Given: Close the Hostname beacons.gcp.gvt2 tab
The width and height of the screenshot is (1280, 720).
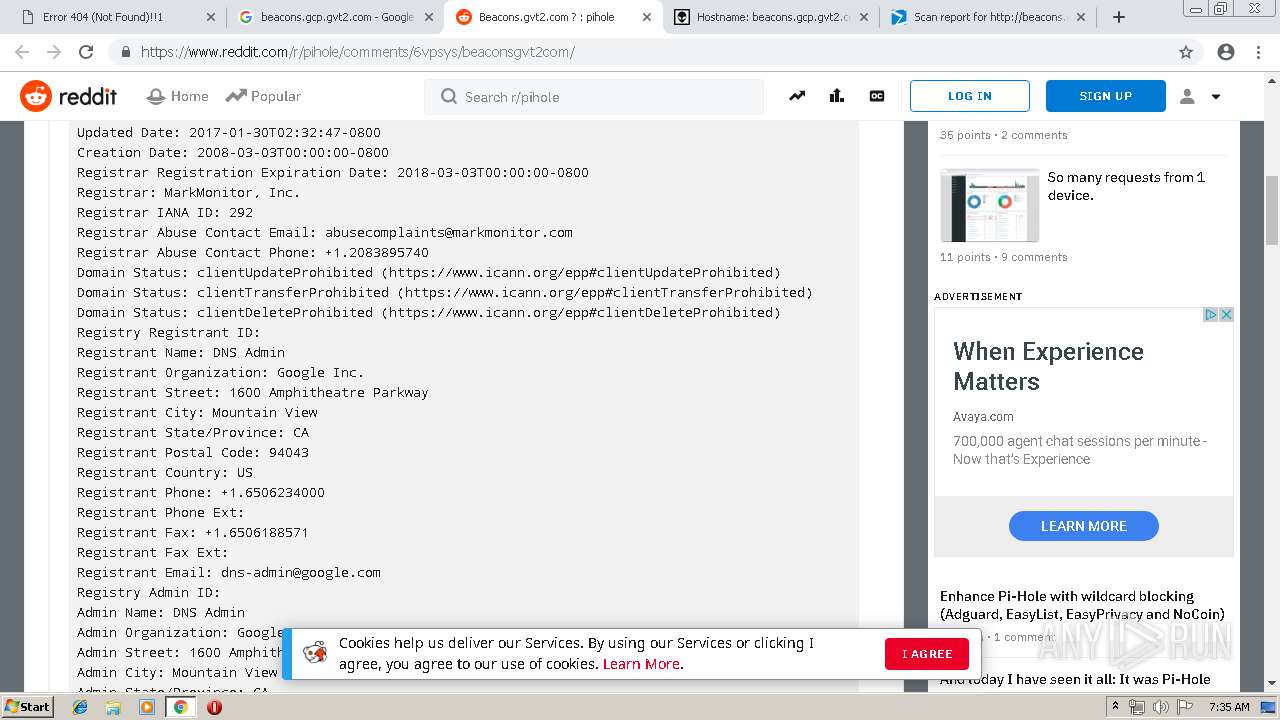Looking at the screenshot, I should 864,17.
